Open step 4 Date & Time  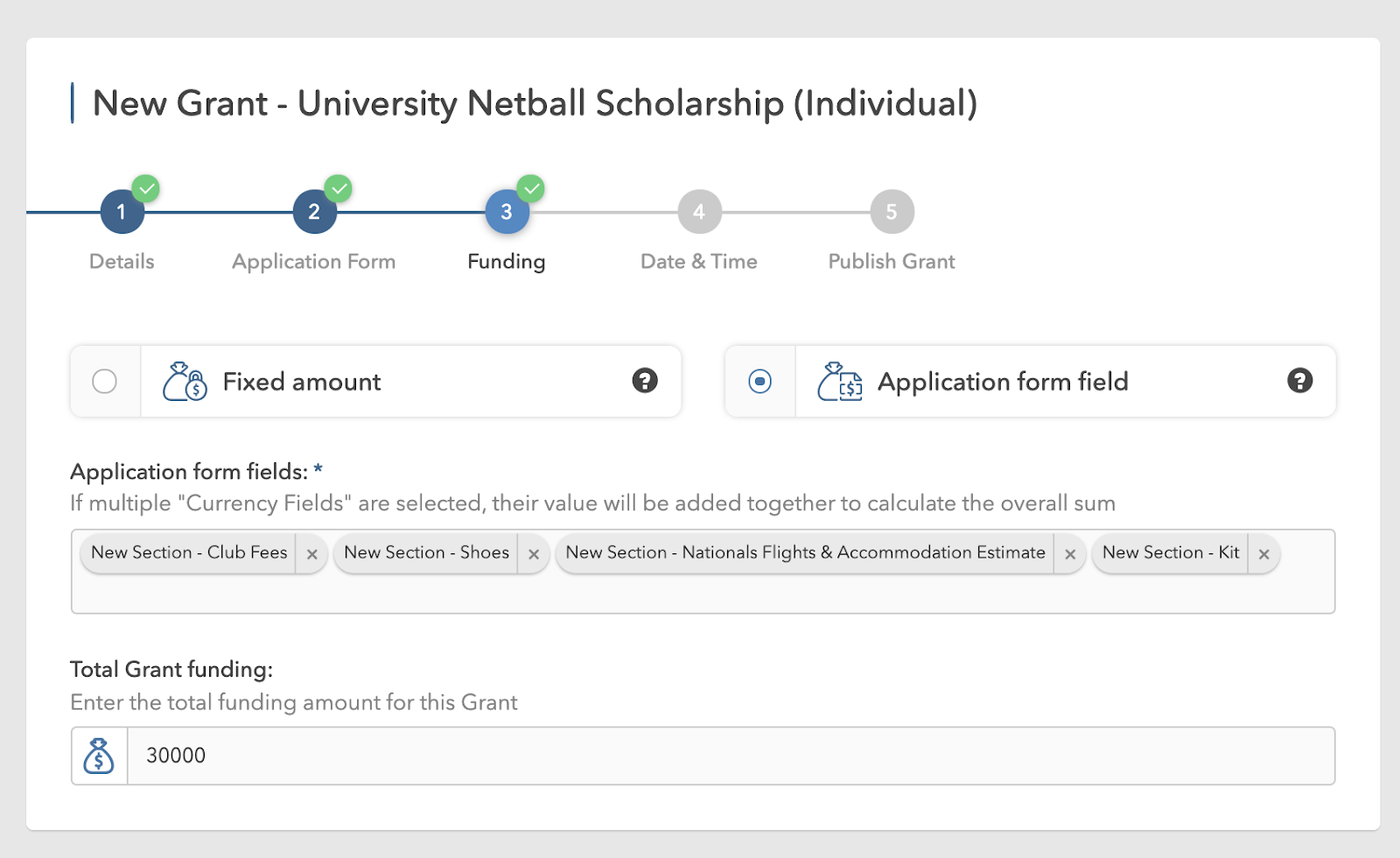[699, 212]
